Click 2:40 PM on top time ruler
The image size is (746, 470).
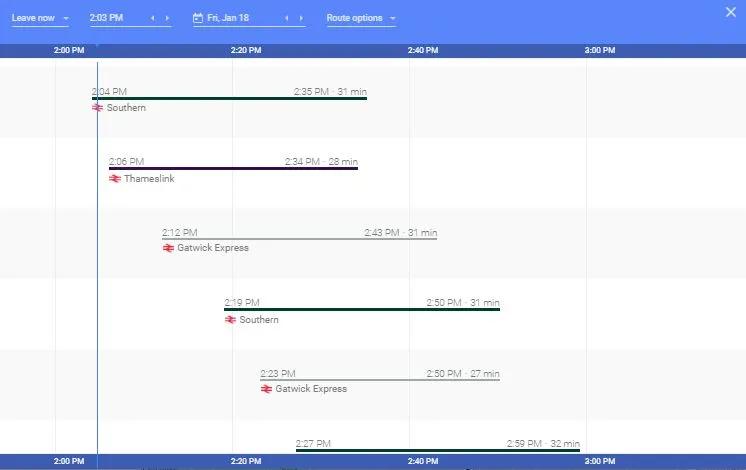423,50
